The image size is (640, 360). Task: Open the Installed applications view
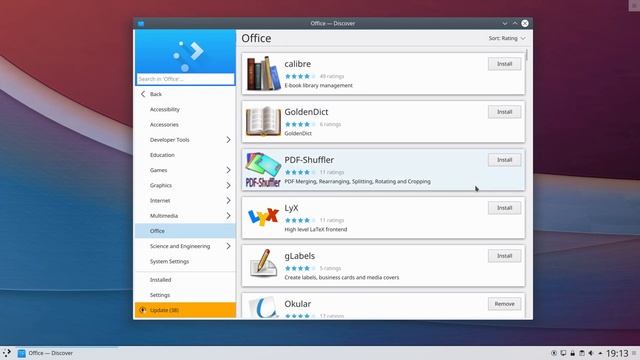[185, 280]
